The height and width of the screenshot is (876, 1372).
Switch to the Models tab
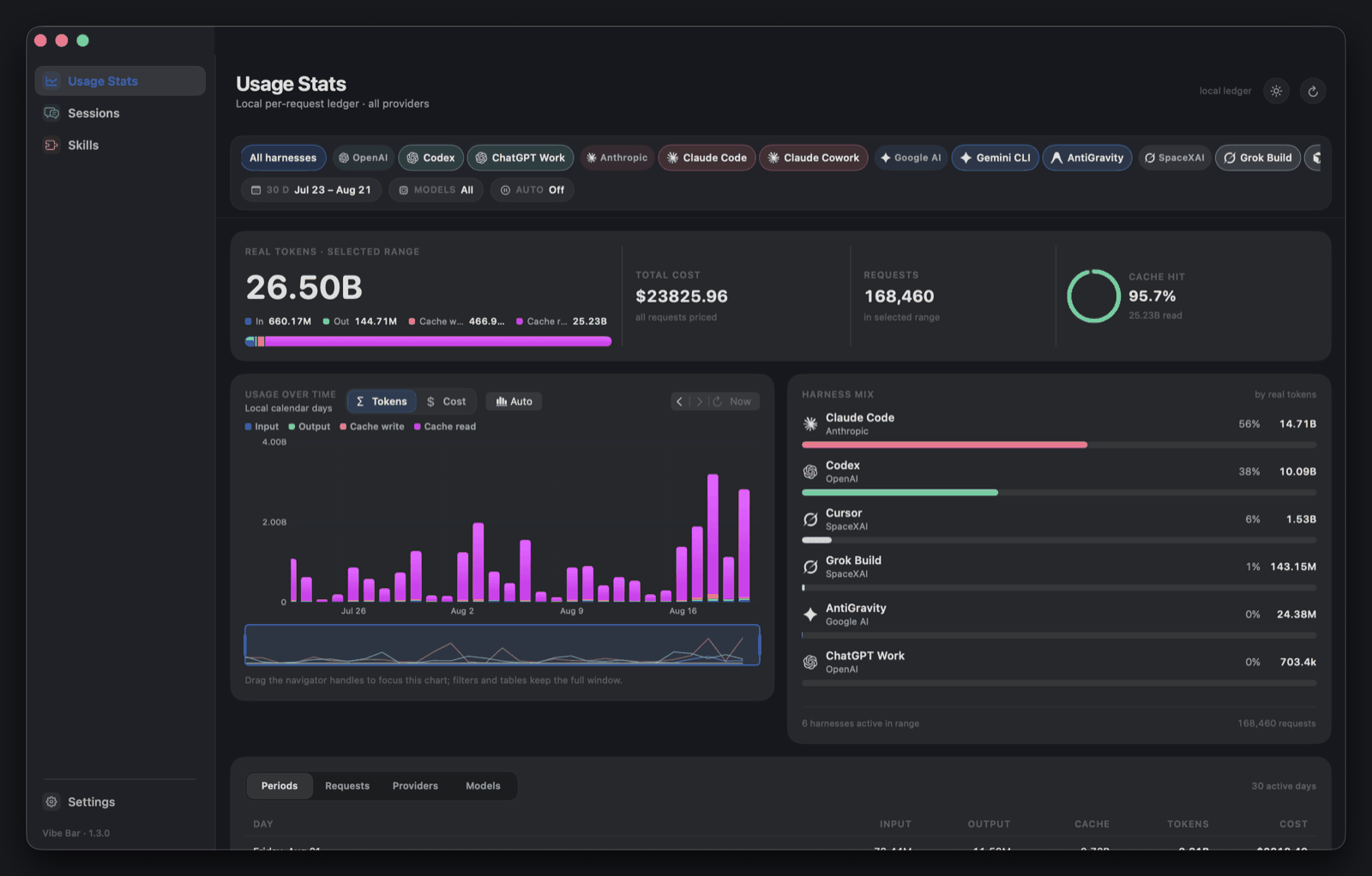pyautogui.click(x=483, y=786)
